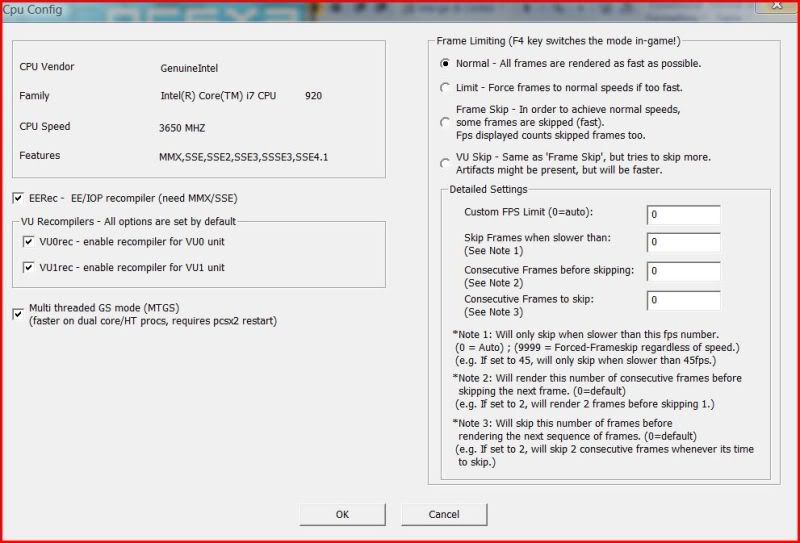Click the 'CPU Vendor' label
The height and width of the screenshot is (543, 800).
(x=46, y=67)
